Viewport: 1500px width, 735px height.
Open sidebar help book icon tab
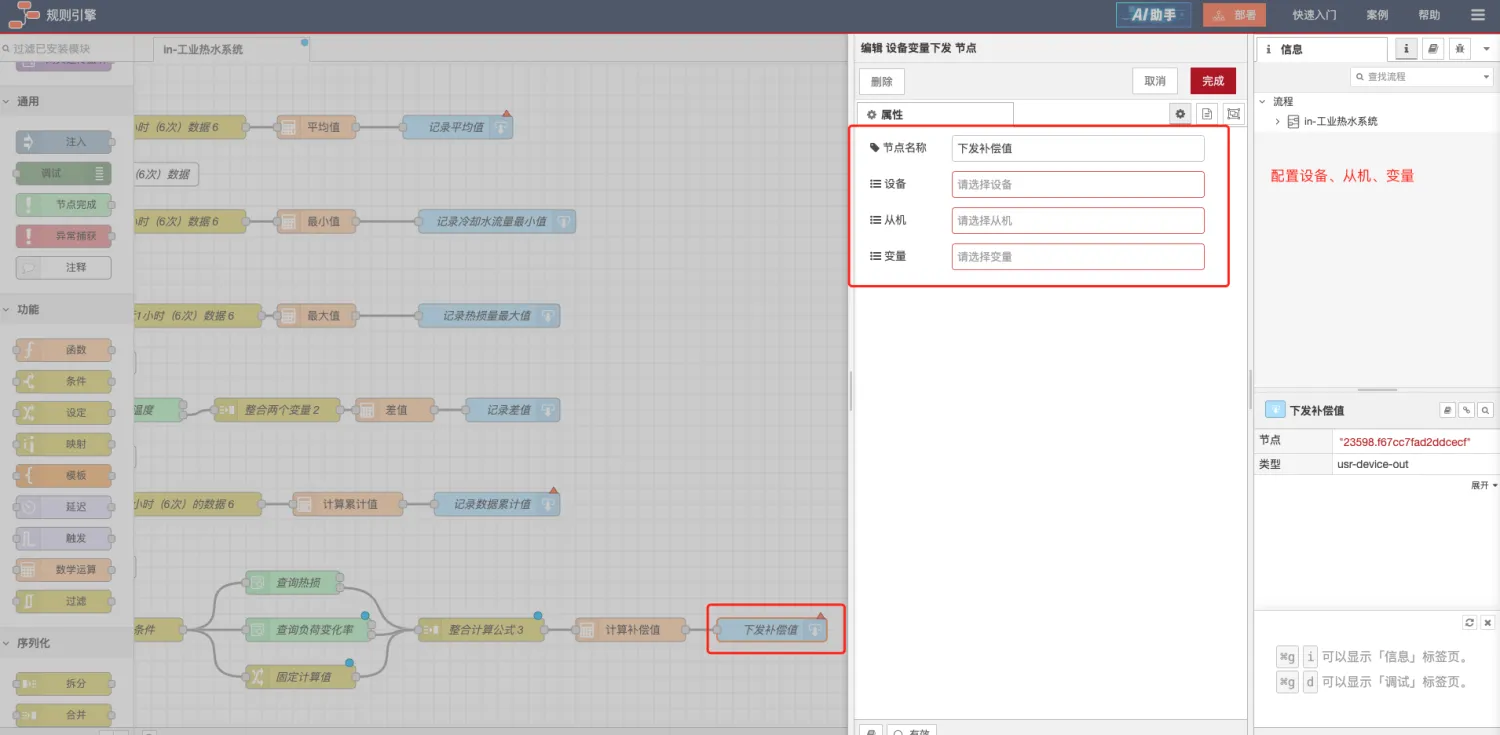[x=1433, y=48]
